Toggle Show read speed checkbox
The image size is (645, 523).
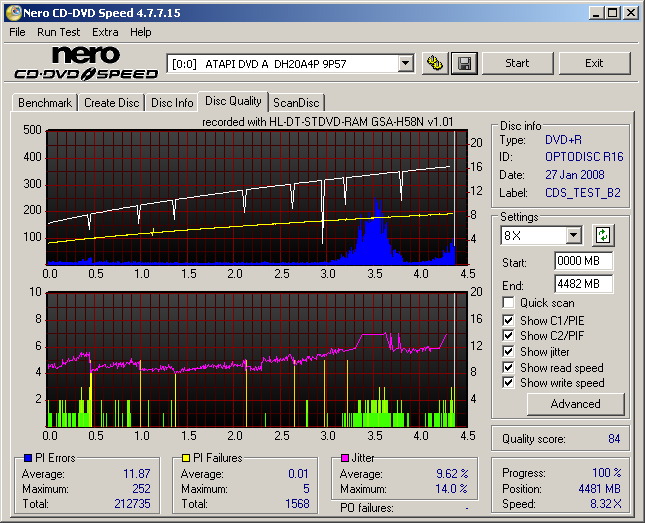pyautogui.click(x=508, y=367)
